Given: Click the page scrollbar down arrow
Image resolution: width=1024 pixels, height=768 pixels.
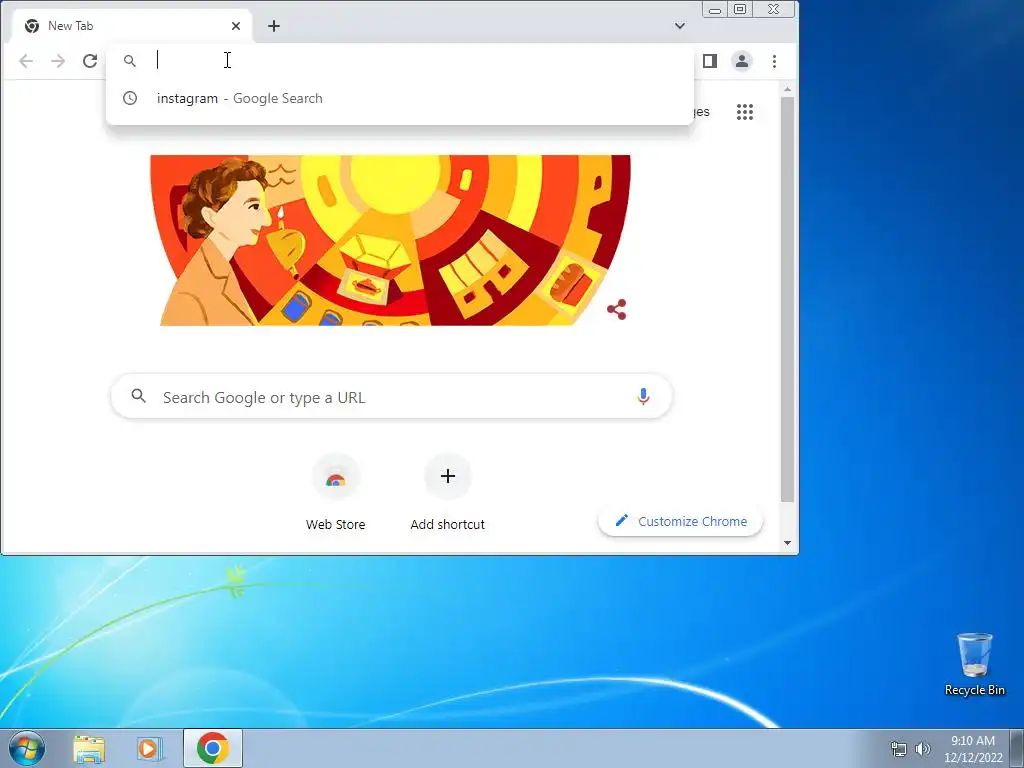Looking at the screenshot, I should click(x=788, y=543).
